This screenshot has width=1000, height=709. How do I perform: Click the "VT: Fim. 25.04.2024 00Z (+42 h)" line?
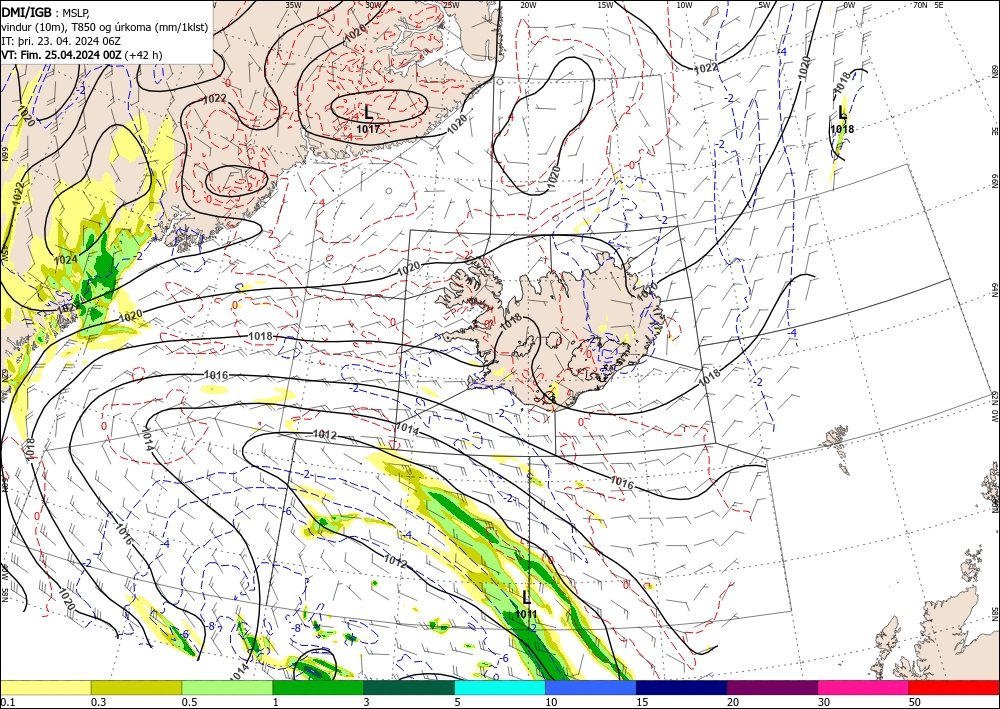(82, 55)
